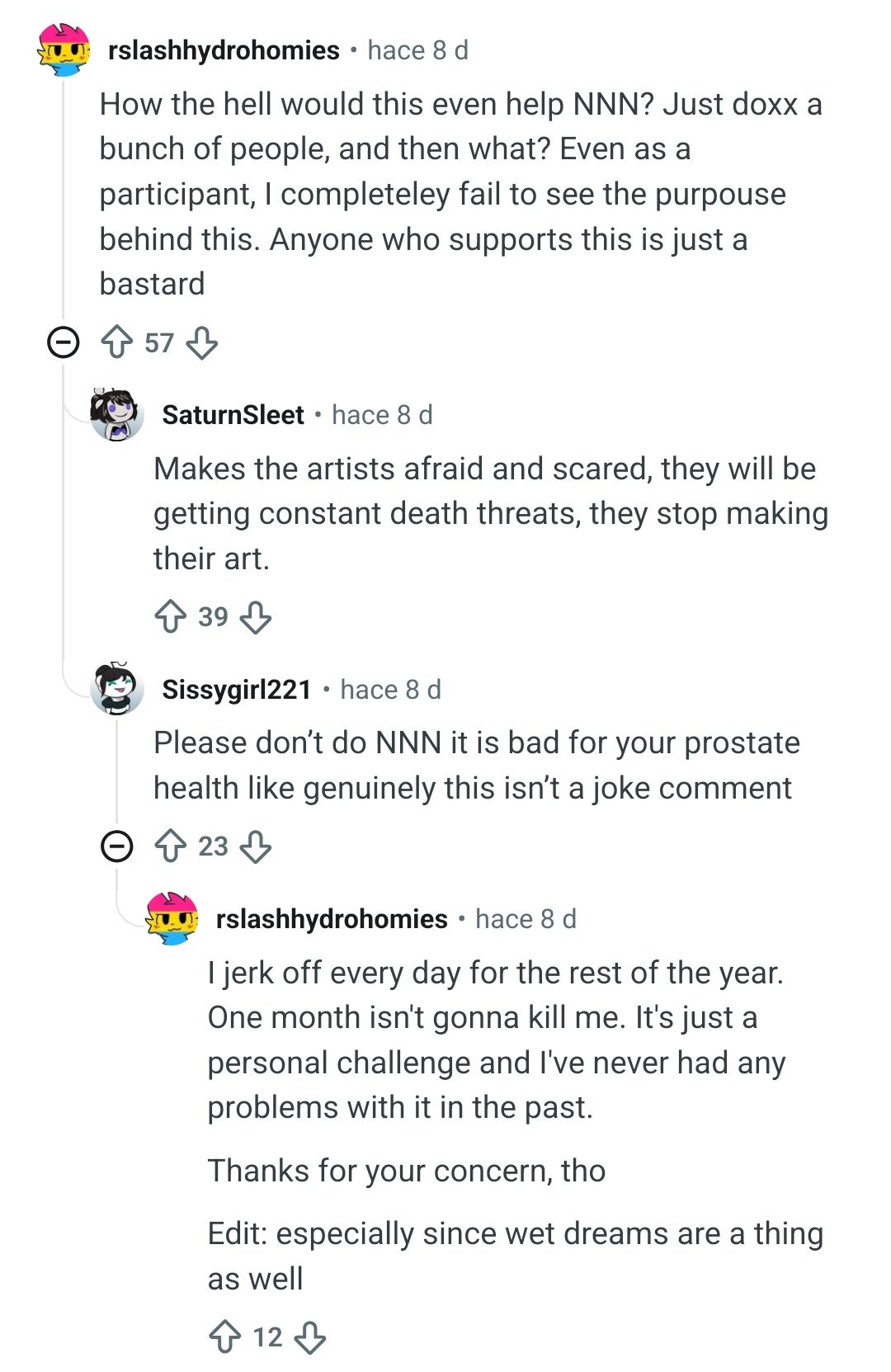
Task: Collapse Sissygirl221's comment thread
Action: tap(116, 846)
